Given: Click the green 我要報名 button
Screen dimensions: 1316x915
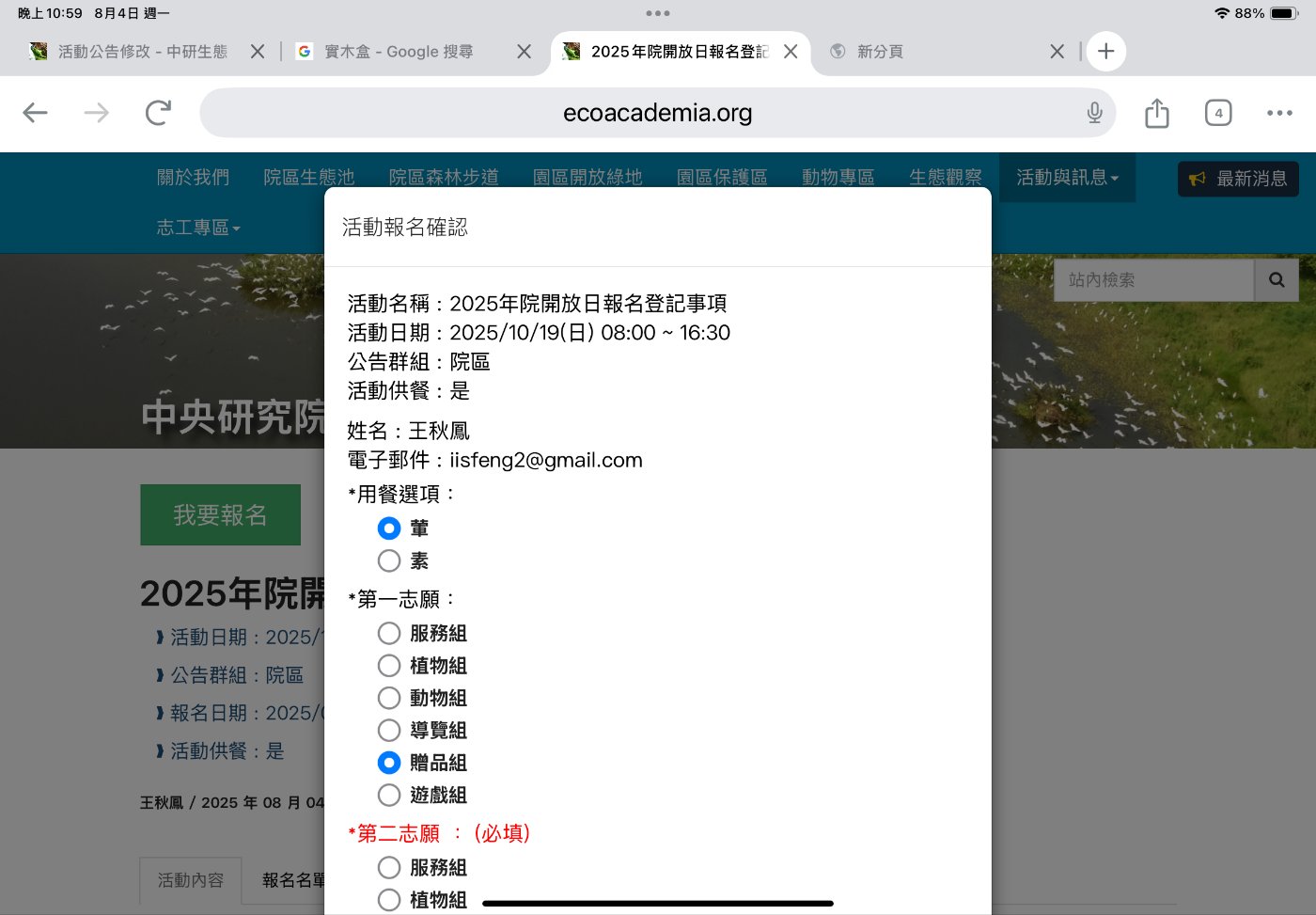Looking at the screenshot, I should tap(220, 515).
